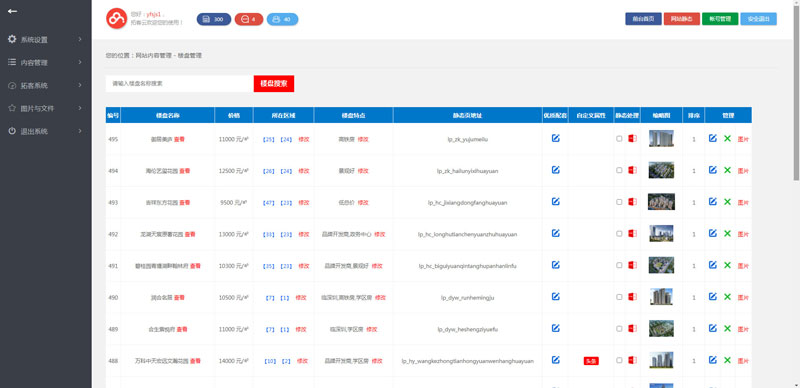Tick the static checkbox for row 495

[619, 139]
